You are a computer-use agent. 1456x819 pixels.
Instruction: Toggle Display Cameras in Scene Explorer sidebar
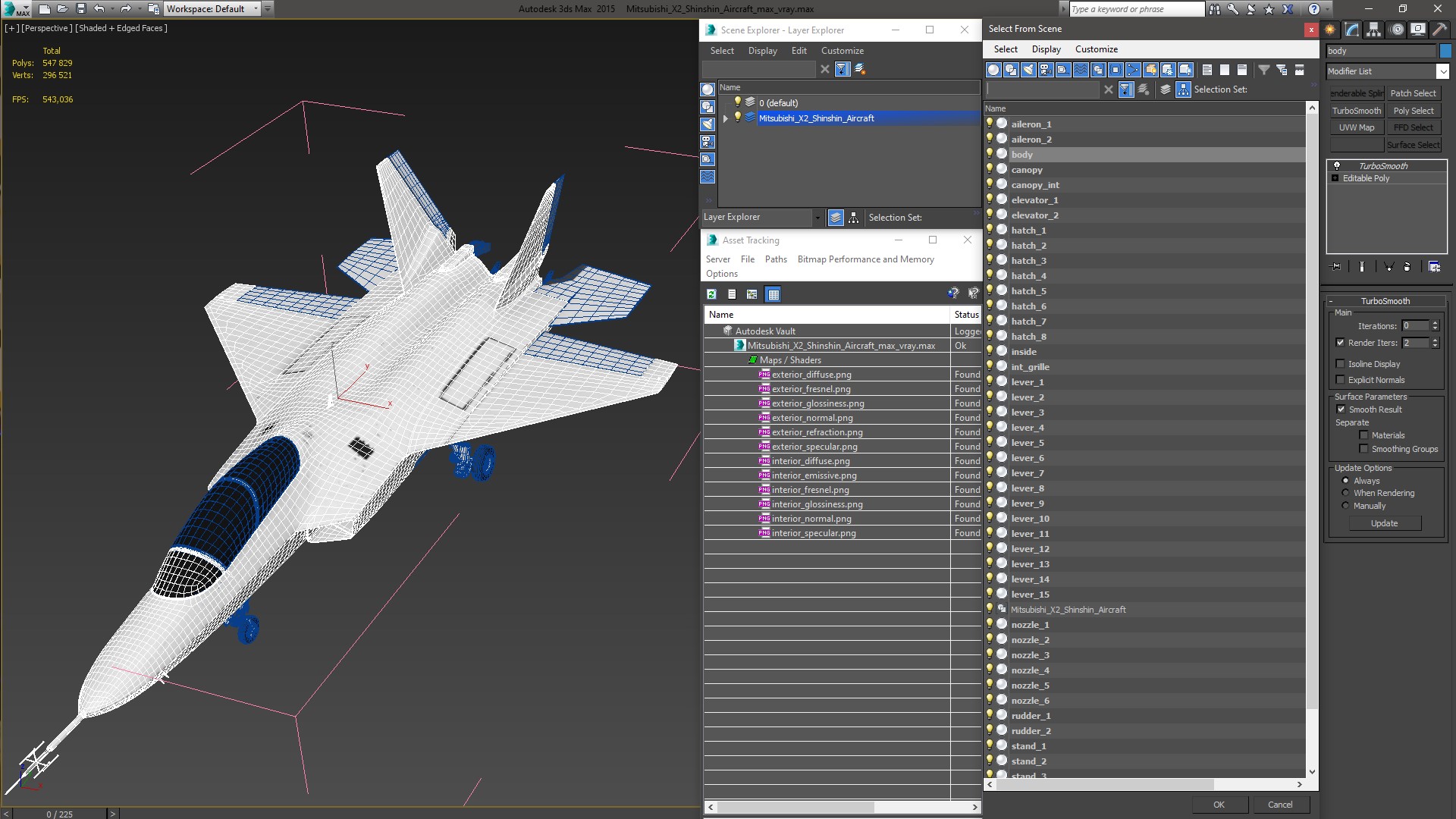click(708, 142)
